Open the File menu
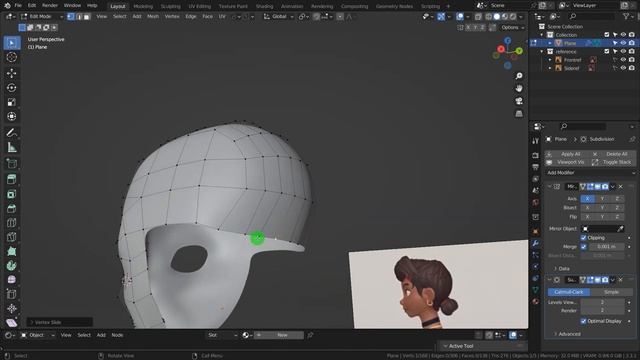Screen dimensions: 640x360 [18, 6]
